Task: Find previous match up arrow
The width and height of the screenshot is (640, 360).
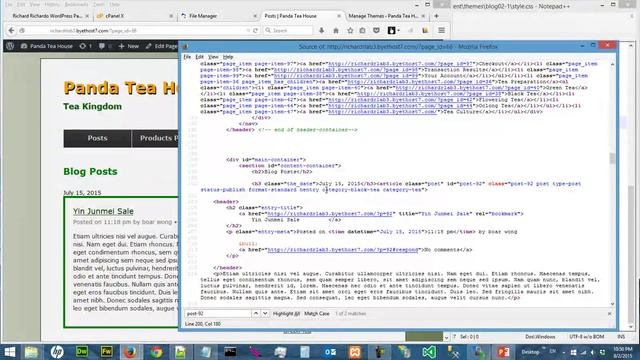Action: [x=256, y=313]
